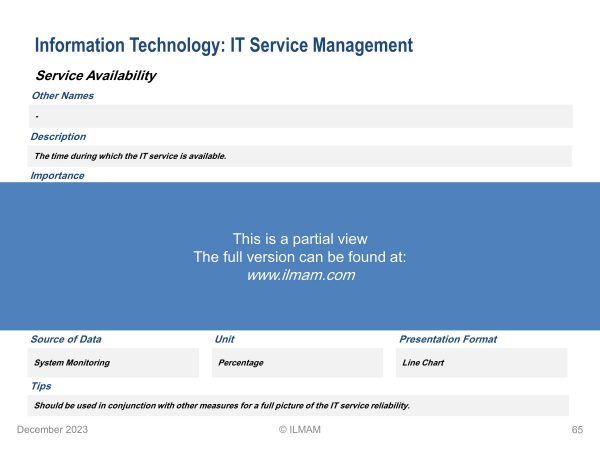Click the tip text about IT service reliability
Viewport: 600px width, 450px height.
222,405
